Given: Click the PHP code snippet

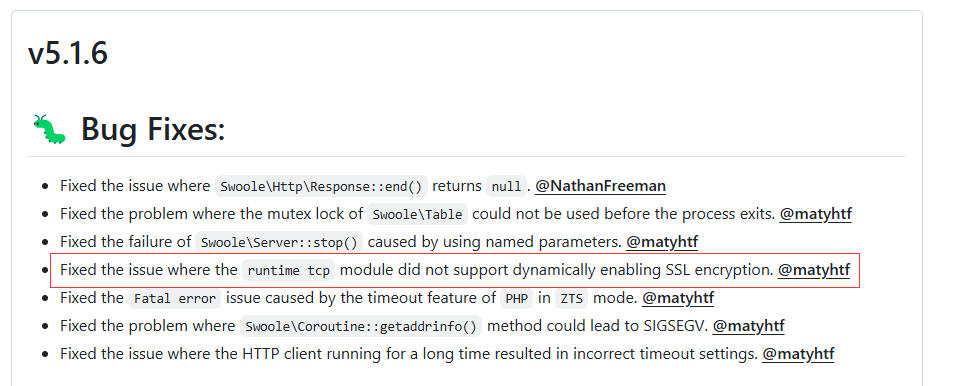Looking at the screenshot, I should [517, 298].
